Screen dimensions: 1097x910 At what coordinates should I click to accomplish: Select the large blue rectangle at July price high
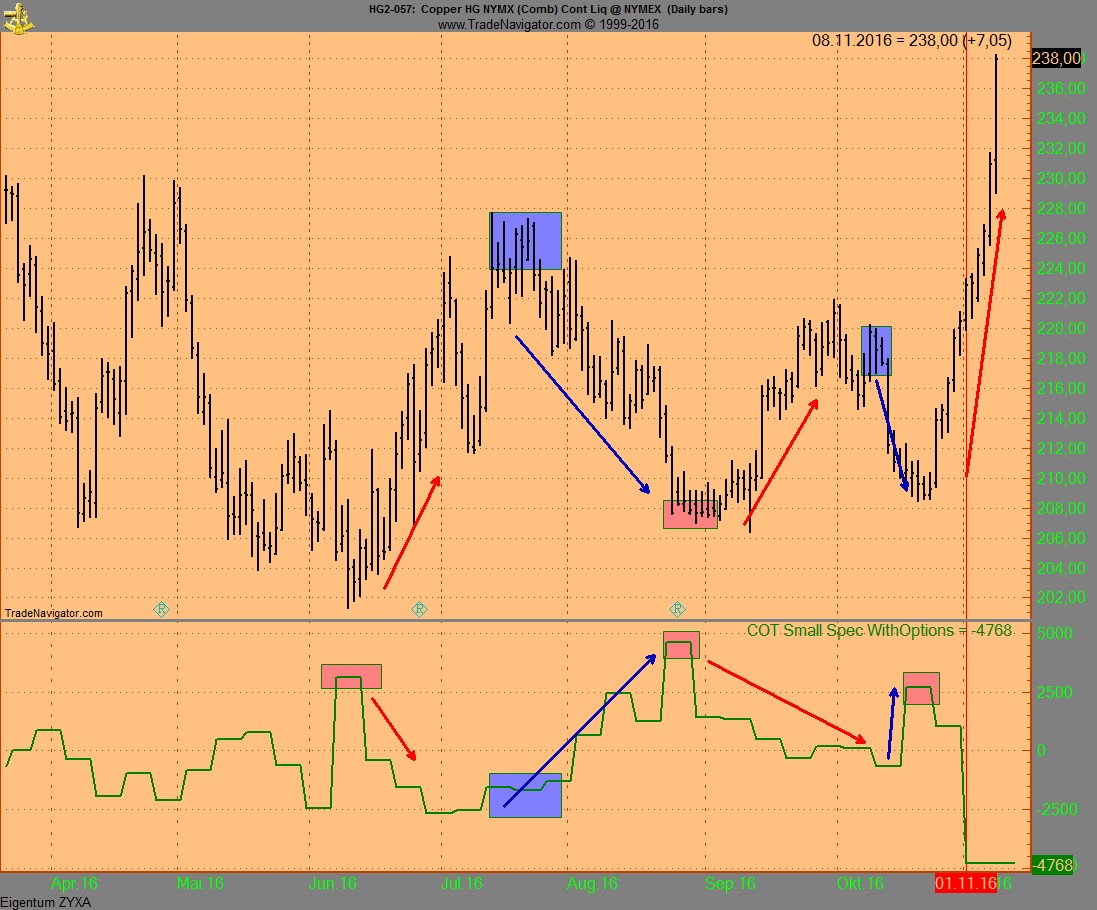(x=525, y=241)
